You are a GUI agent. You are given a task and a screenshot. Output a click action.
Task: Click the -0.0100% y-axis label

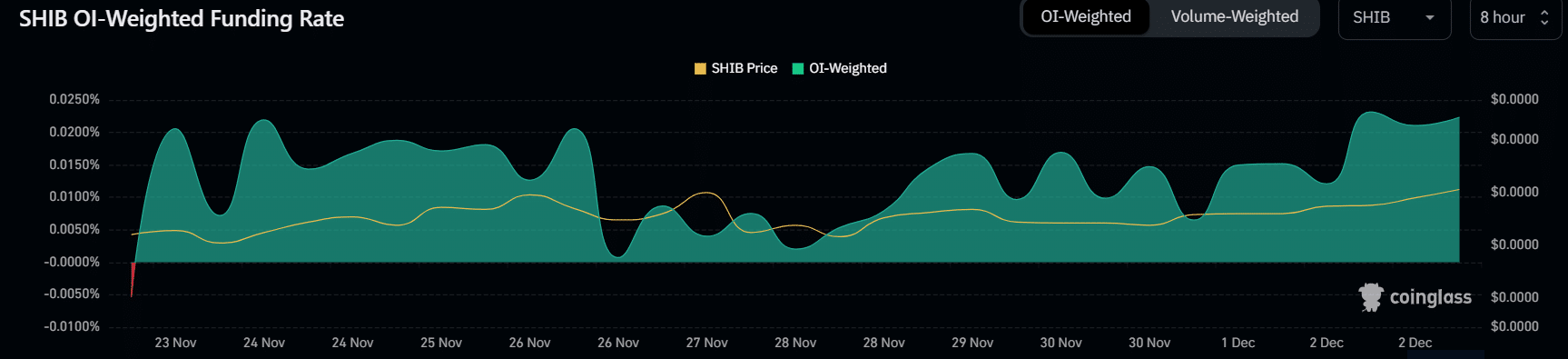click(x=72, y=326)
